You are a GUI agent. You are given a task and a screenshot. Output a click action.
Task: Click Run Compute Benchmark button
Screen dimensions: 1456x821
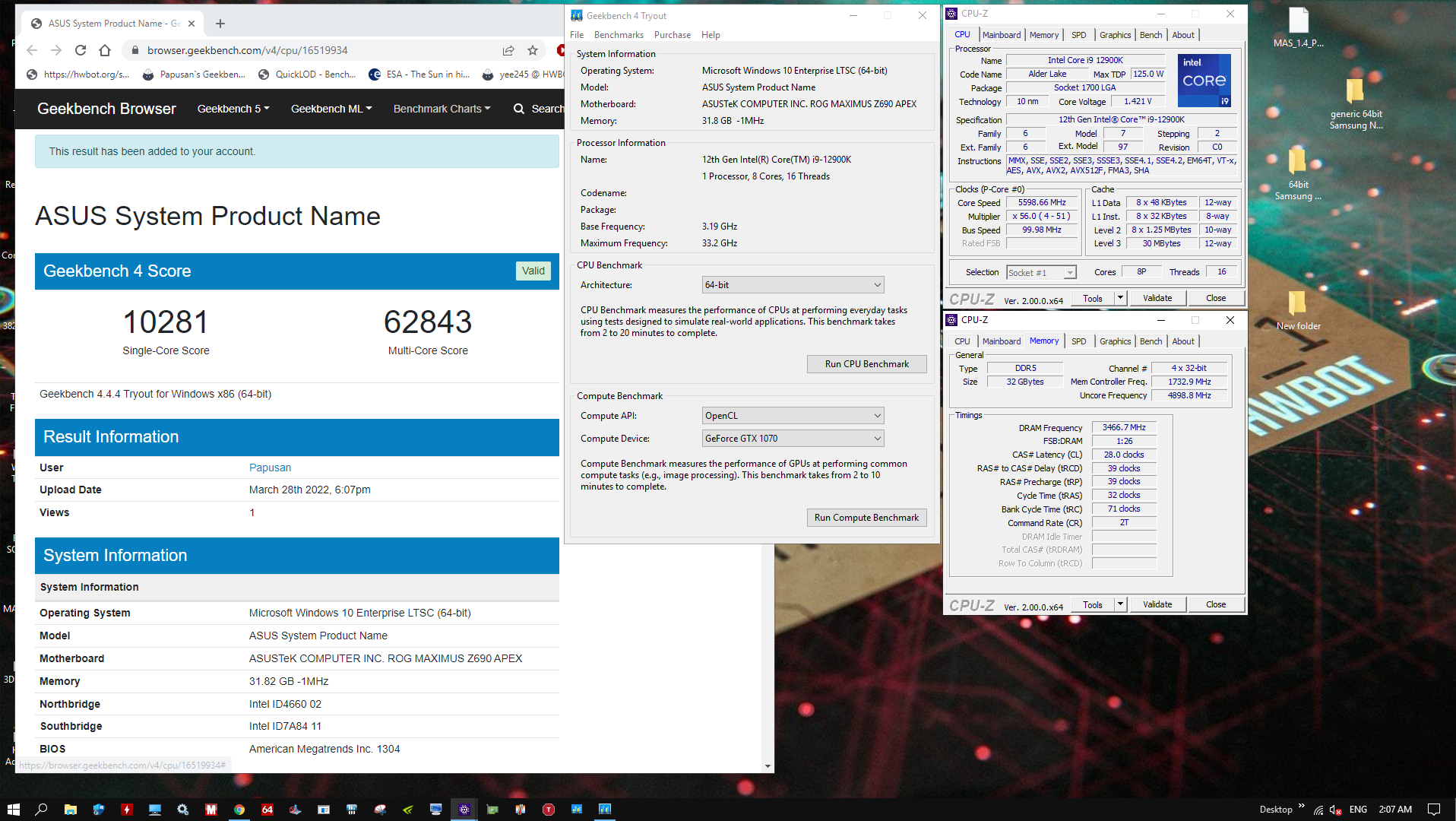tap(866, 518)
